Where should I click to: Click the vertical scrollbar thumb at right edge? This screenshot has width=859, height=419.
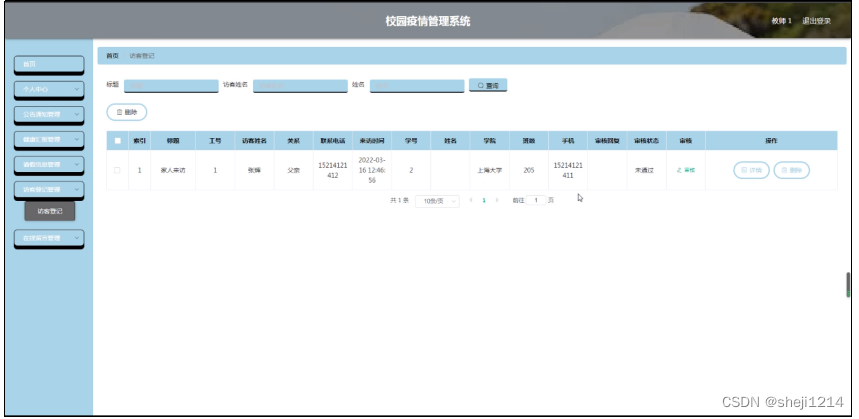[x=848, y=284]
